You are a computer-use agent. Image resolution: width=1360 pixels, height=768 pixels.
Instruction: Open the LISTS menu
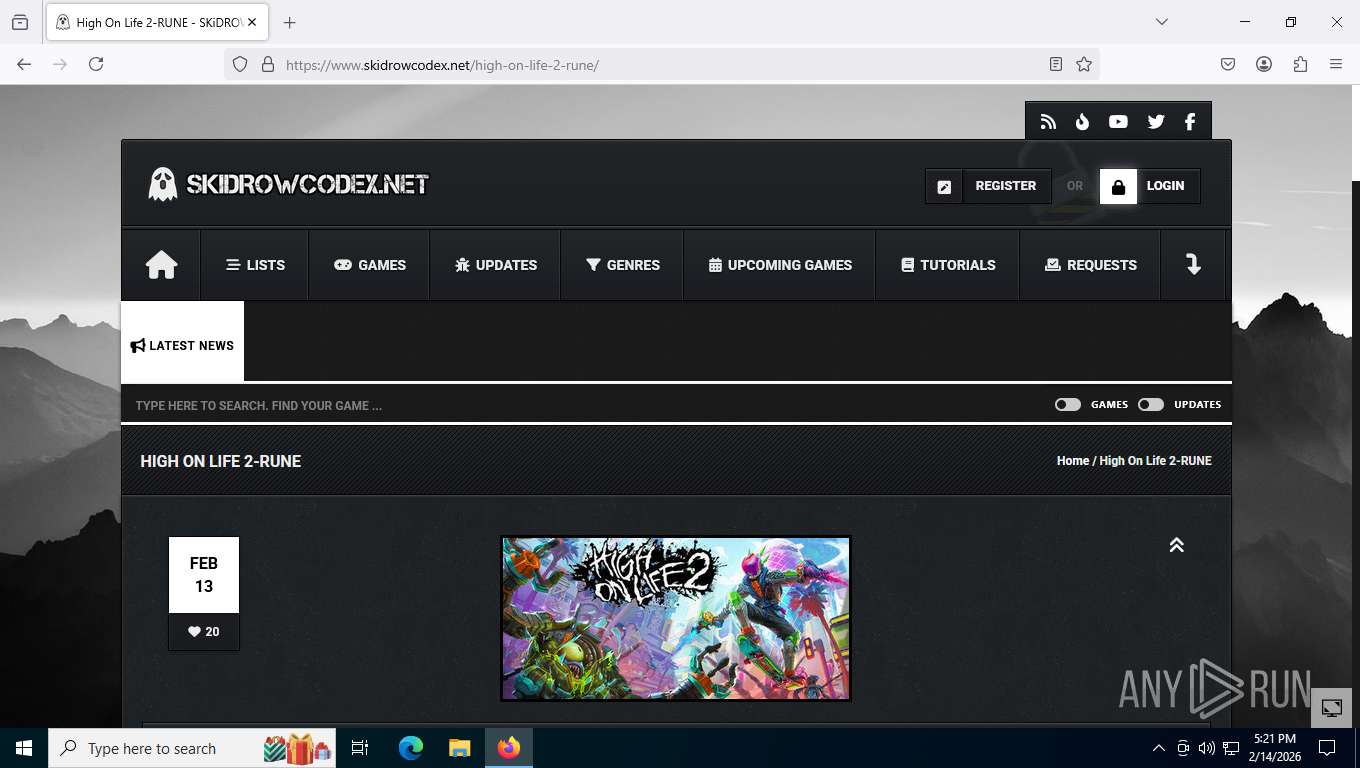(255, 265)
